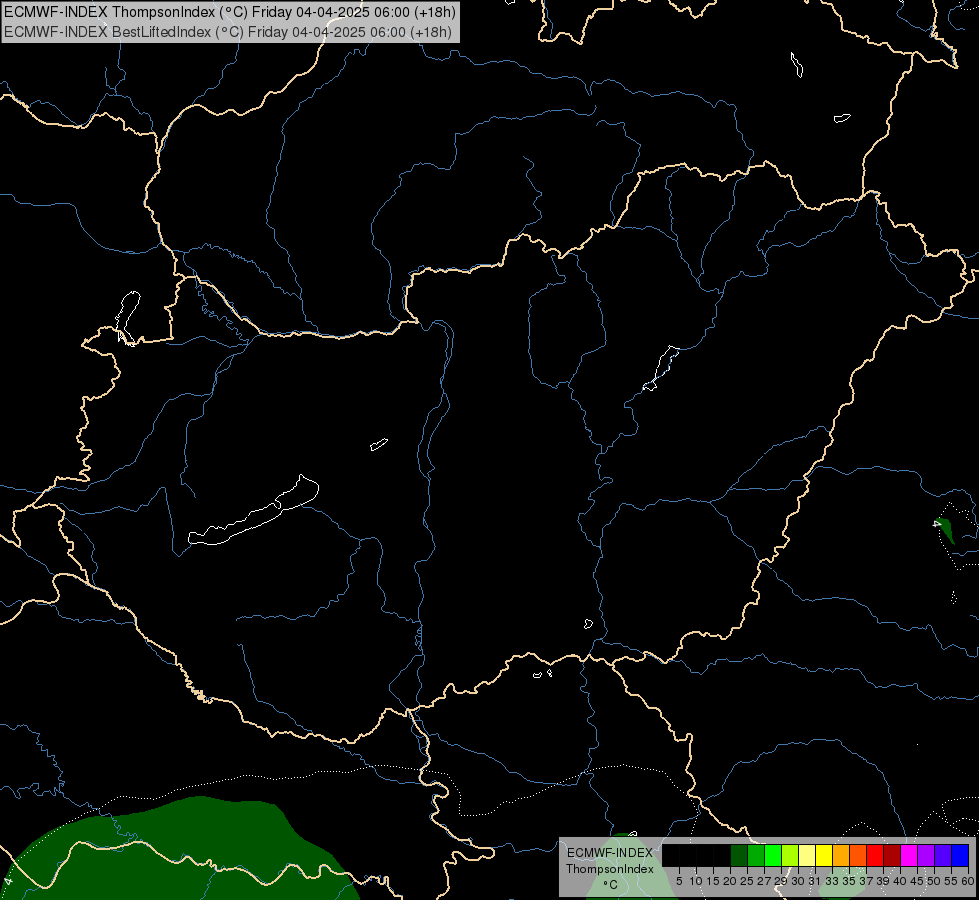The image size is (979, 900).
Task: Click the legend tick value 55
Action: (x=950, y=881)
